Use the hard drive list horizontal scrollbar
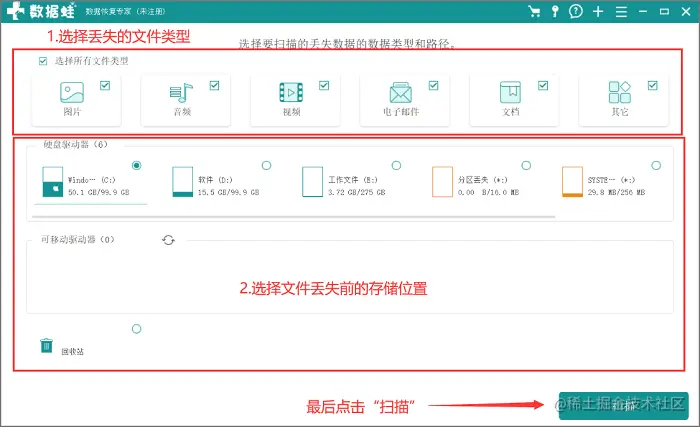 coord(294,217)
